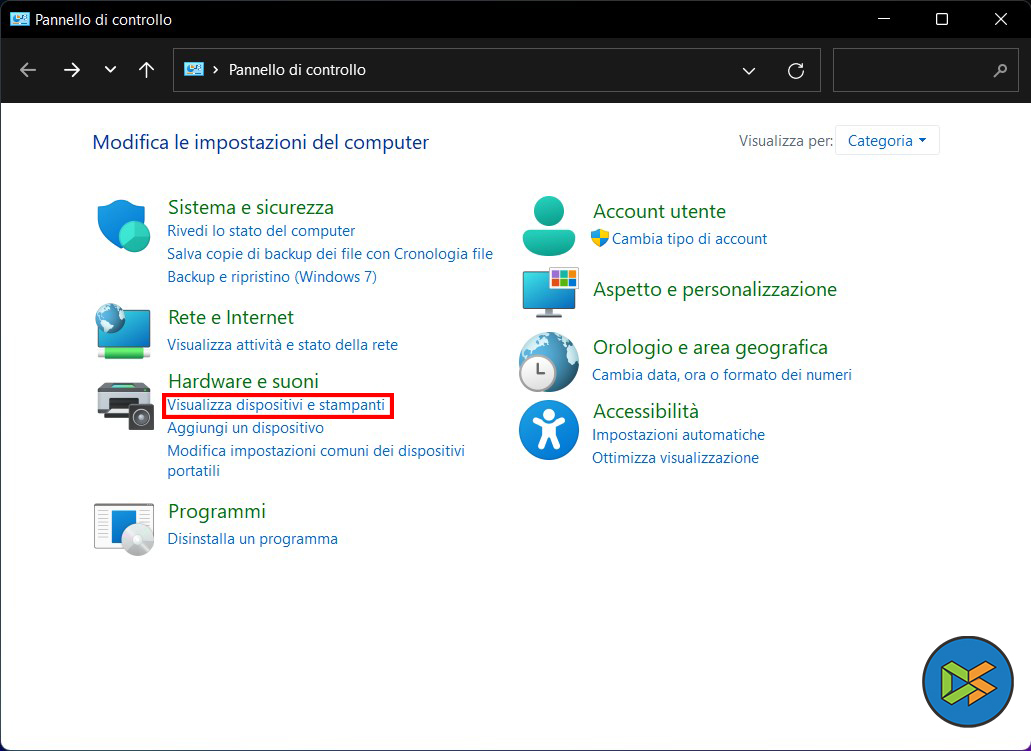Click the search magnifier icon
This screenshot has height=751, width=1031.
(1000, 70)
